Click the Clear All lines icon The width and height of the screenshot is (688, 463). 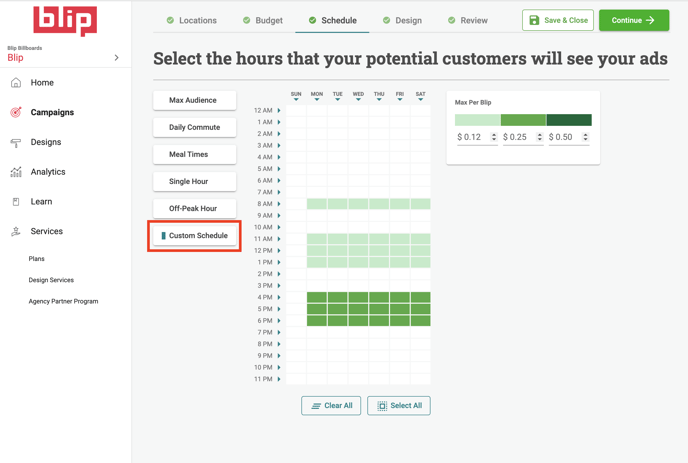(x=316, y=406)
